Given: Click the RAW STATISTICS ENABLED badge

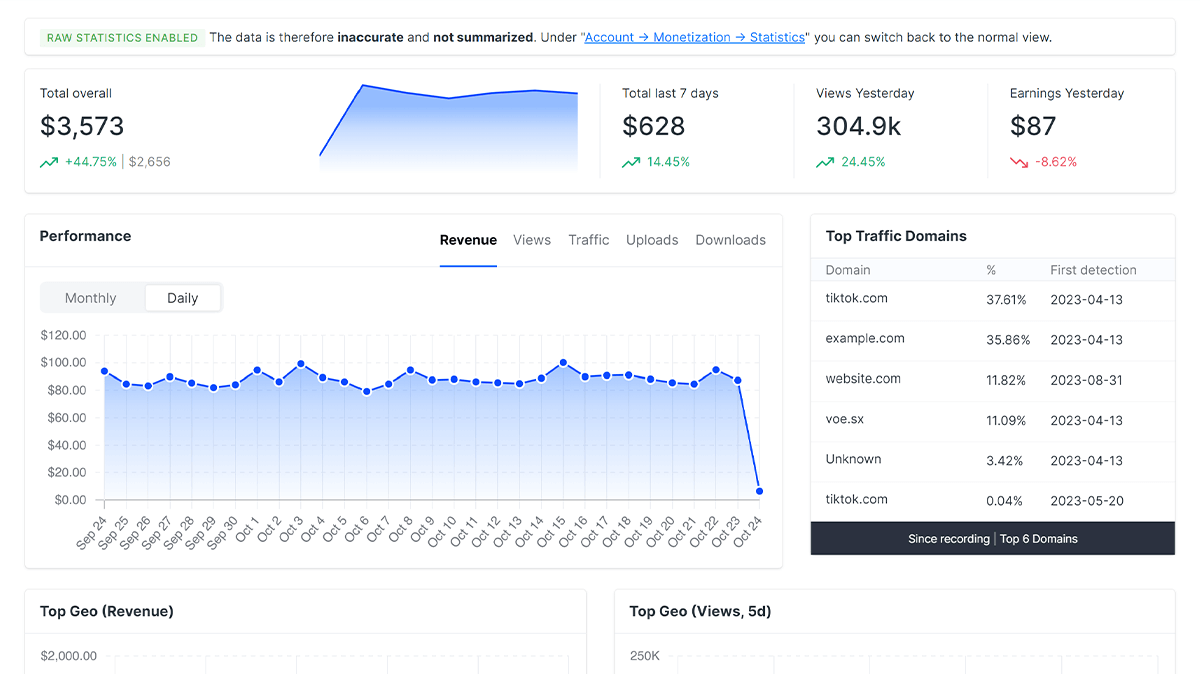Looking at the screenshot, I should pos(122,38).
